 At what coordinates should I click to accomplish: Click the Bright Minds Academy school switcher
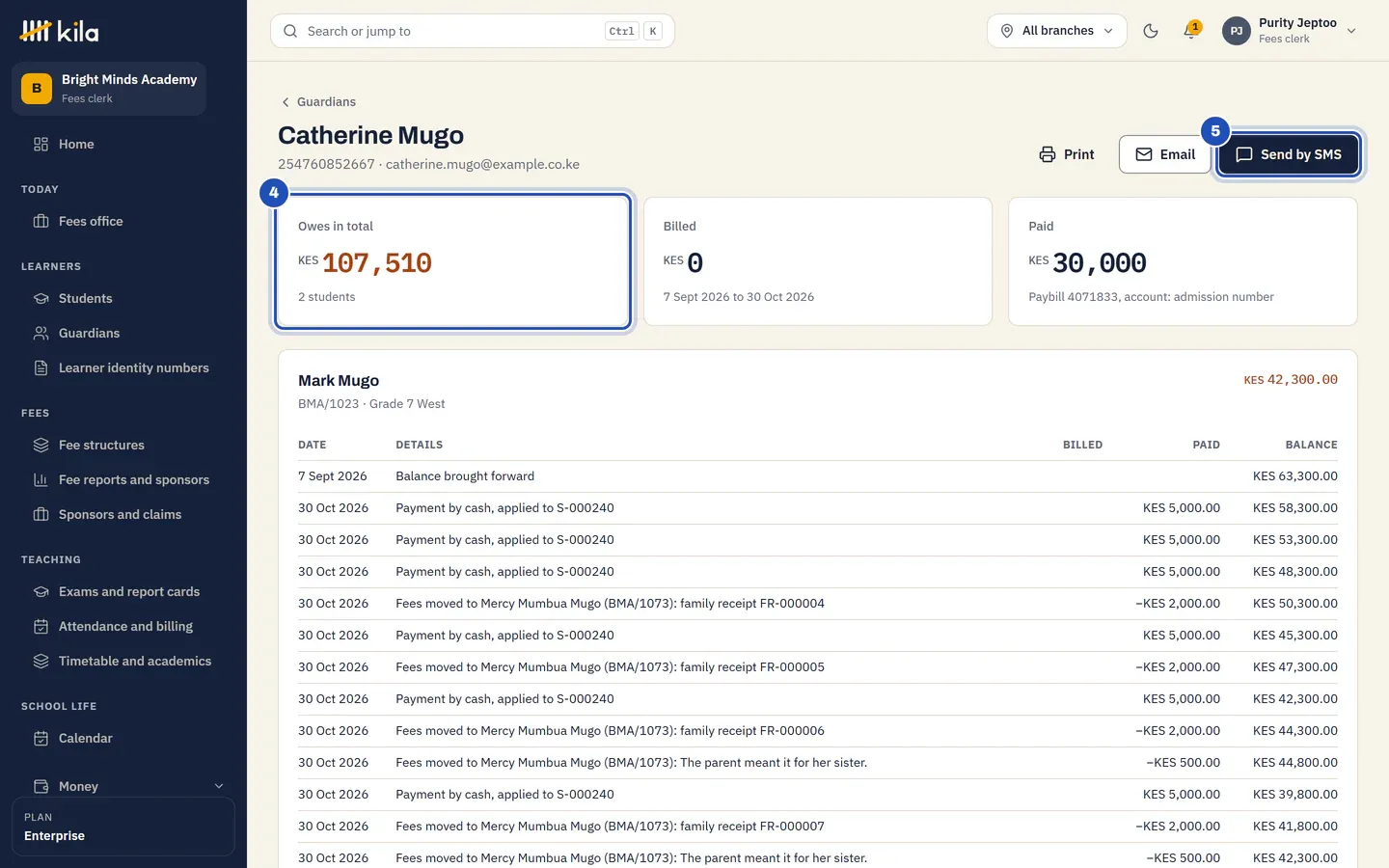[x=109, y=89]
